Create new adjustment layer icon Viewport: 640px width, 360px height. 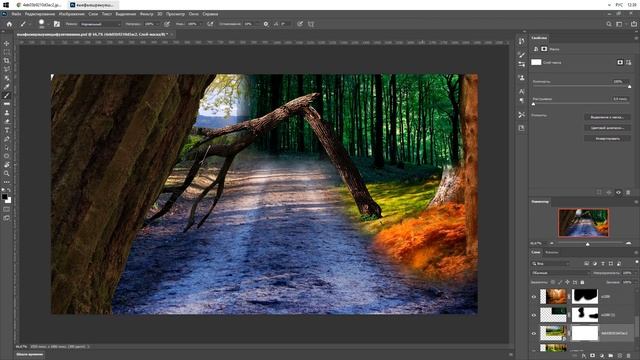[x=602, y=356]
